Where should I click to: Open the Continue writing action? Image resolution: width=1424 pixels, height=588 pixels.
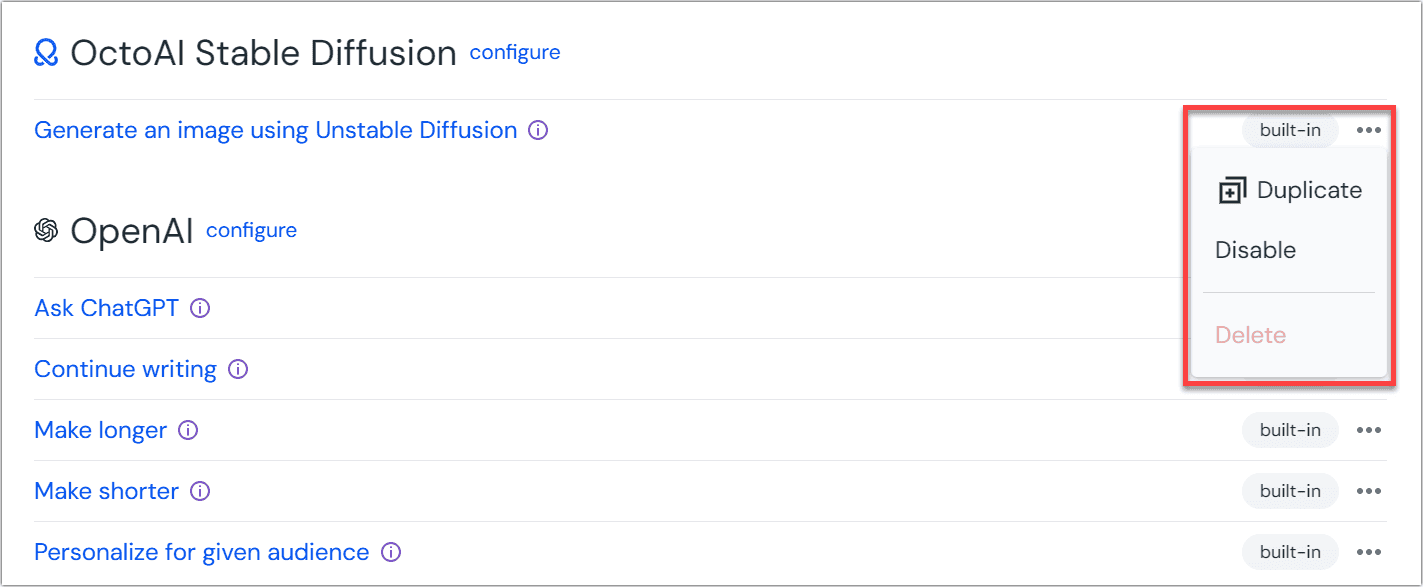(x=125, y=370)
